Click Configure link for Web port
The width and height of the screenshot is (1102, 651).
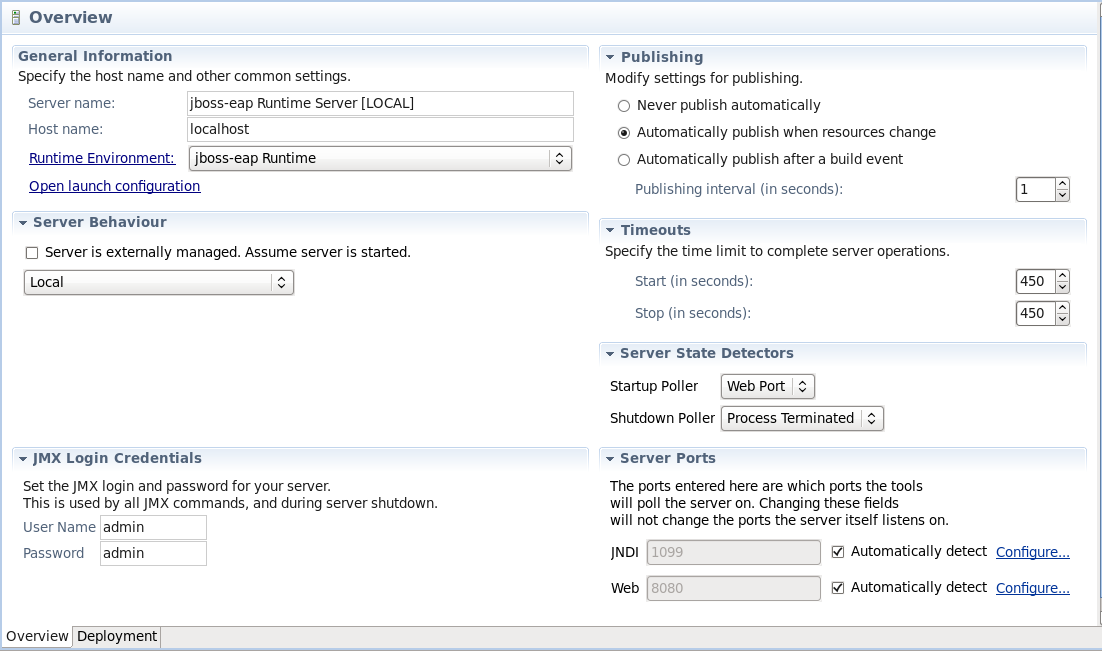tap(1032, 588)
